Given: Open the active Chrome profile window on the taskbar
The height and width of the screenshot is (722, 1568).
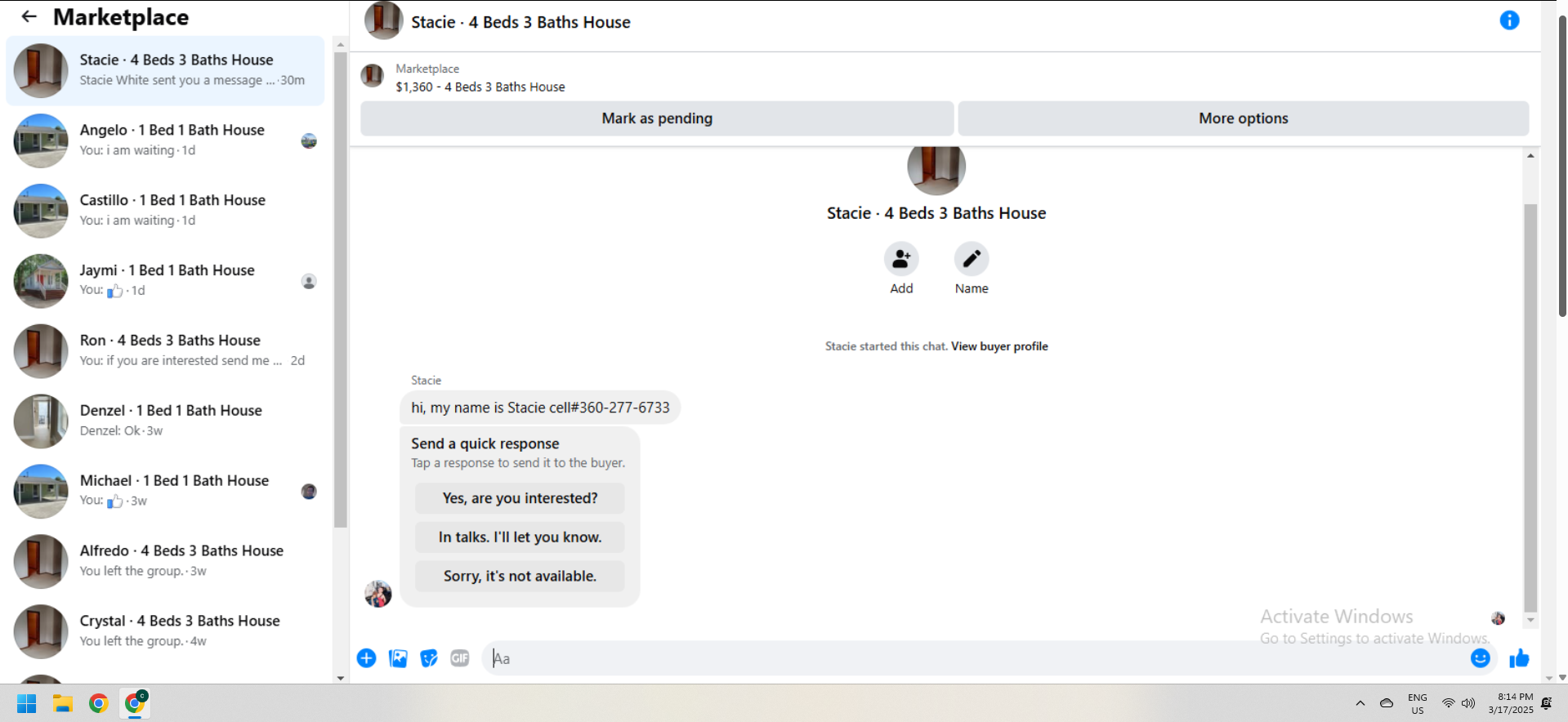Looking at the screenshot, I should click(135, 702).
